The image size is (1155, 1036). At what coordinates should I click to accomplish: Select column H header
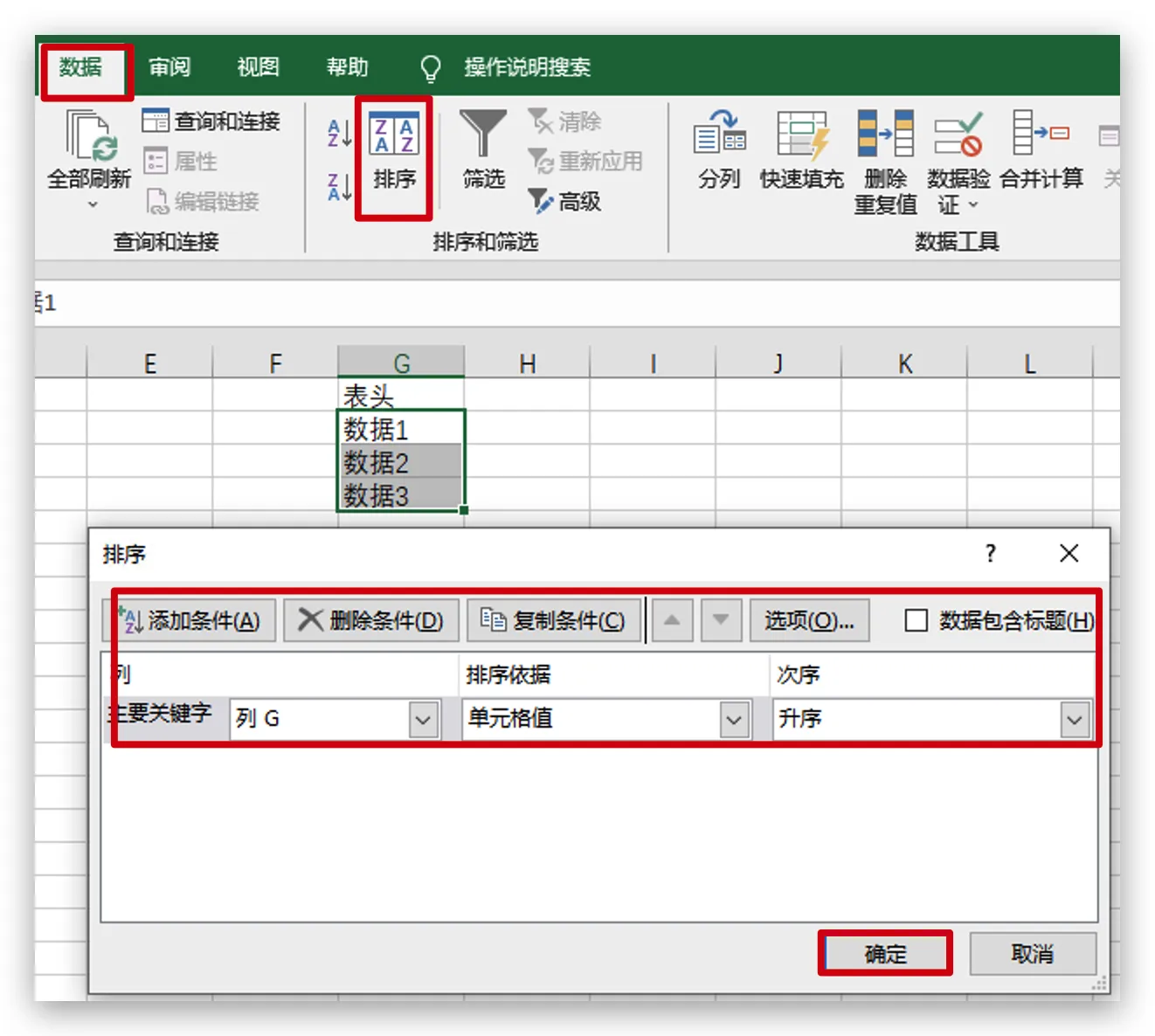(527, 363)
